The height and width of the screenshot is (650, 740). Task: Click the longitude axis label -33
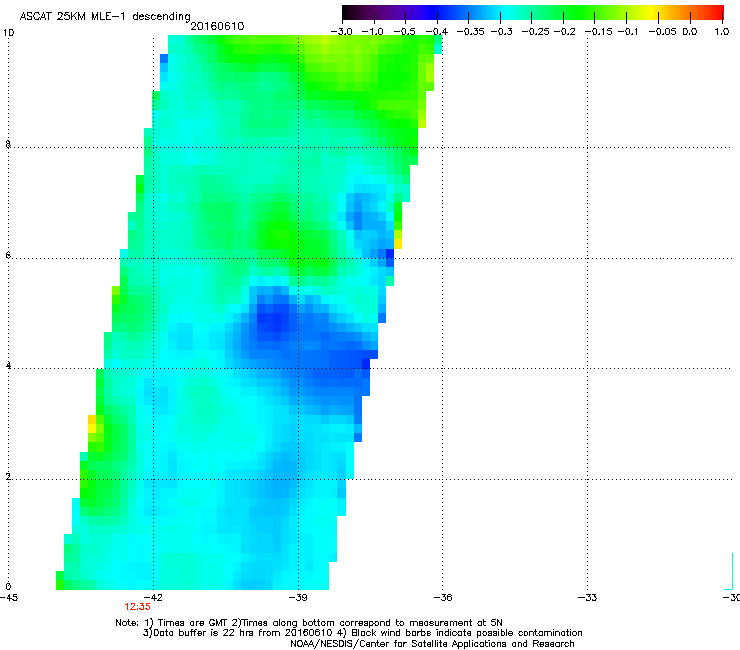point(587,597)
